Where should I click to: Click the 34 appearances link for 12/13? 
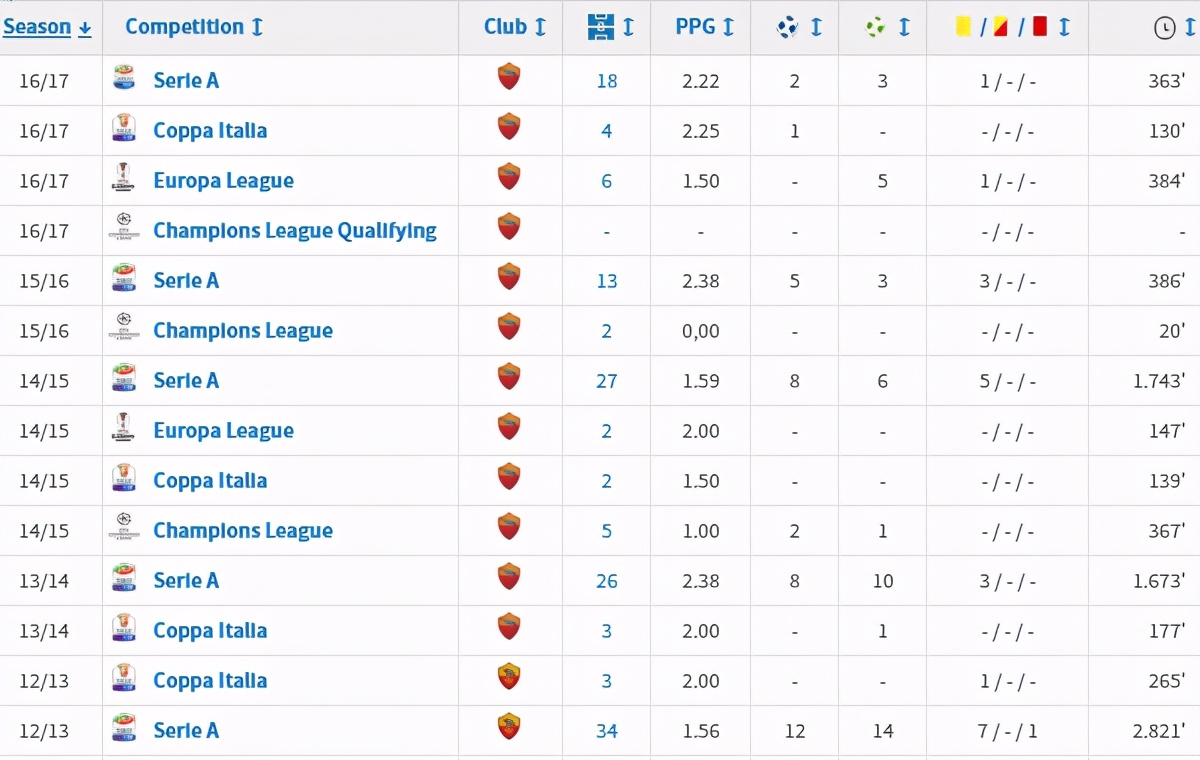[x=607, y=731]
